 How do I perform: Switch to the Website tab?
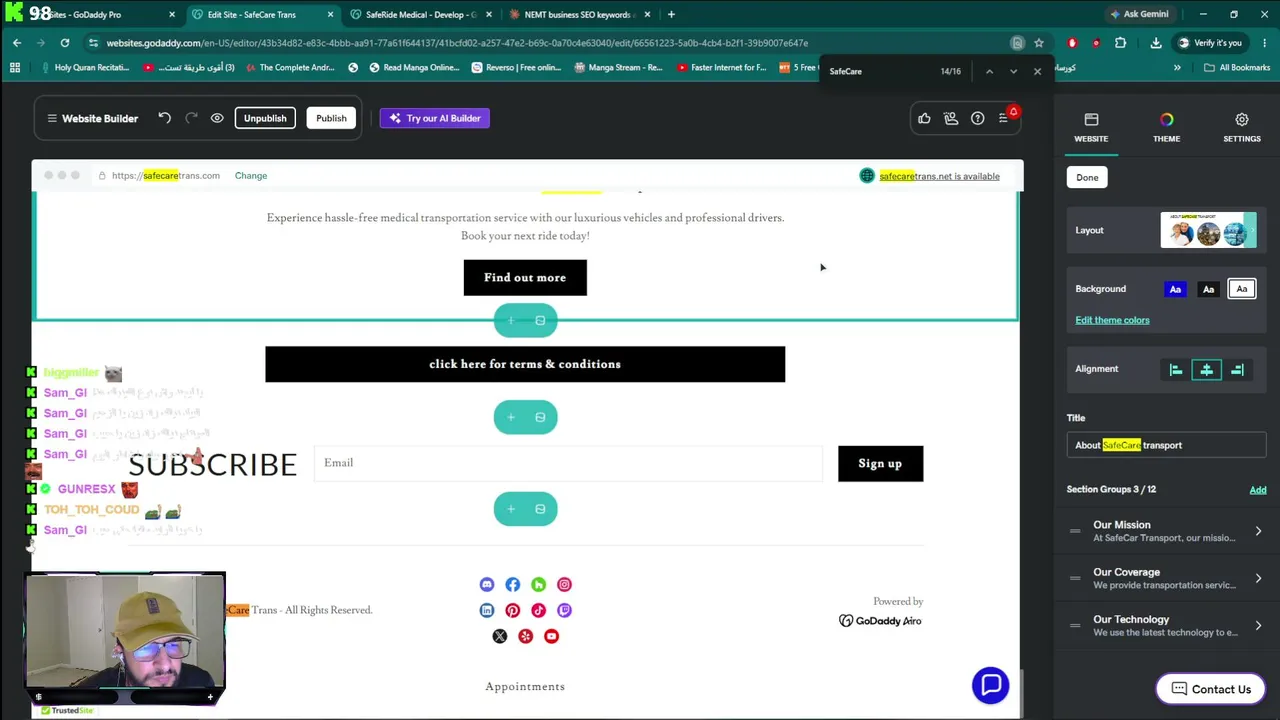1091,128
